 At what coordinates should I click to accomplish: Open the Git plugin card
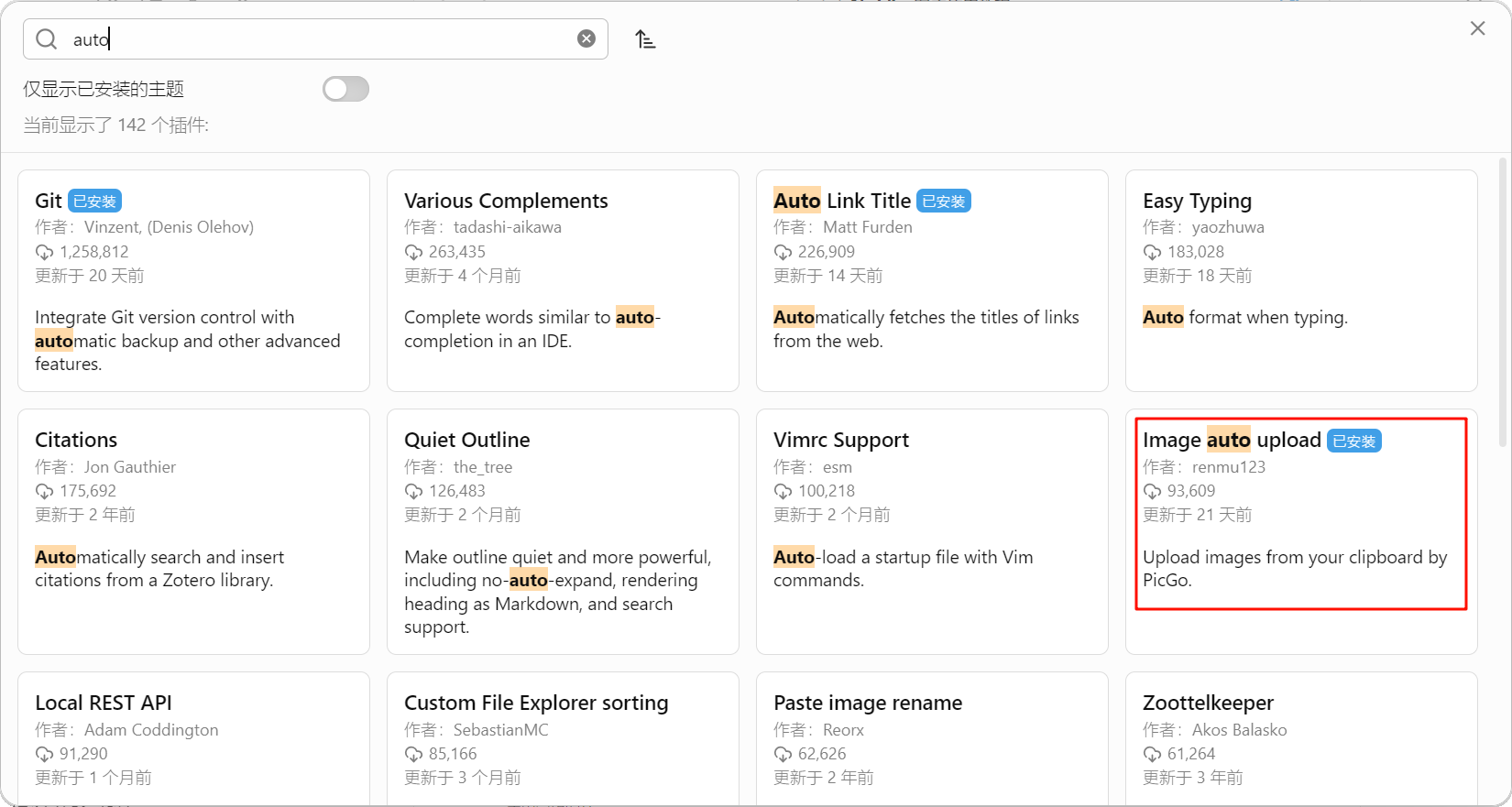[x=193, y=280]
